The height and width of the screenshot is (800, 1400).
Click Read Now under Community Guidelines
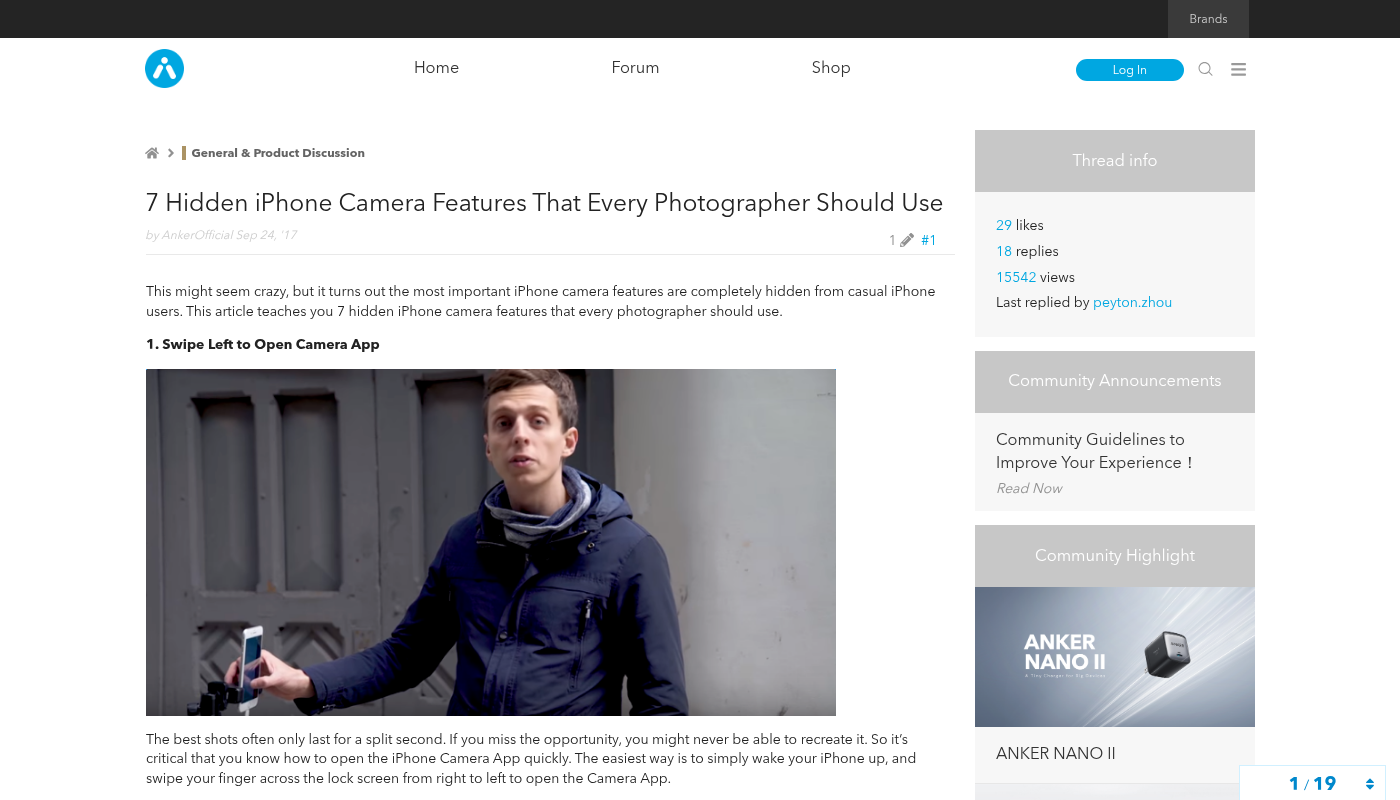(x=1029, y=488)
